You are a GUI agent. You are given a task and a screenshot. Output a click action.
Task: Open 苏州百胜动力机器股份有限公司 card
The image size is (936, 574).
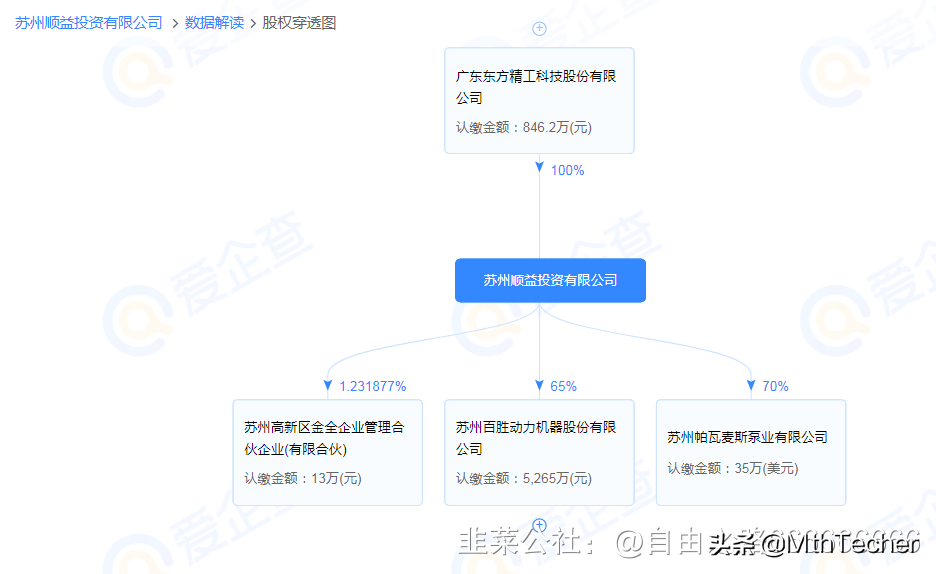click(x=539, y=452)
